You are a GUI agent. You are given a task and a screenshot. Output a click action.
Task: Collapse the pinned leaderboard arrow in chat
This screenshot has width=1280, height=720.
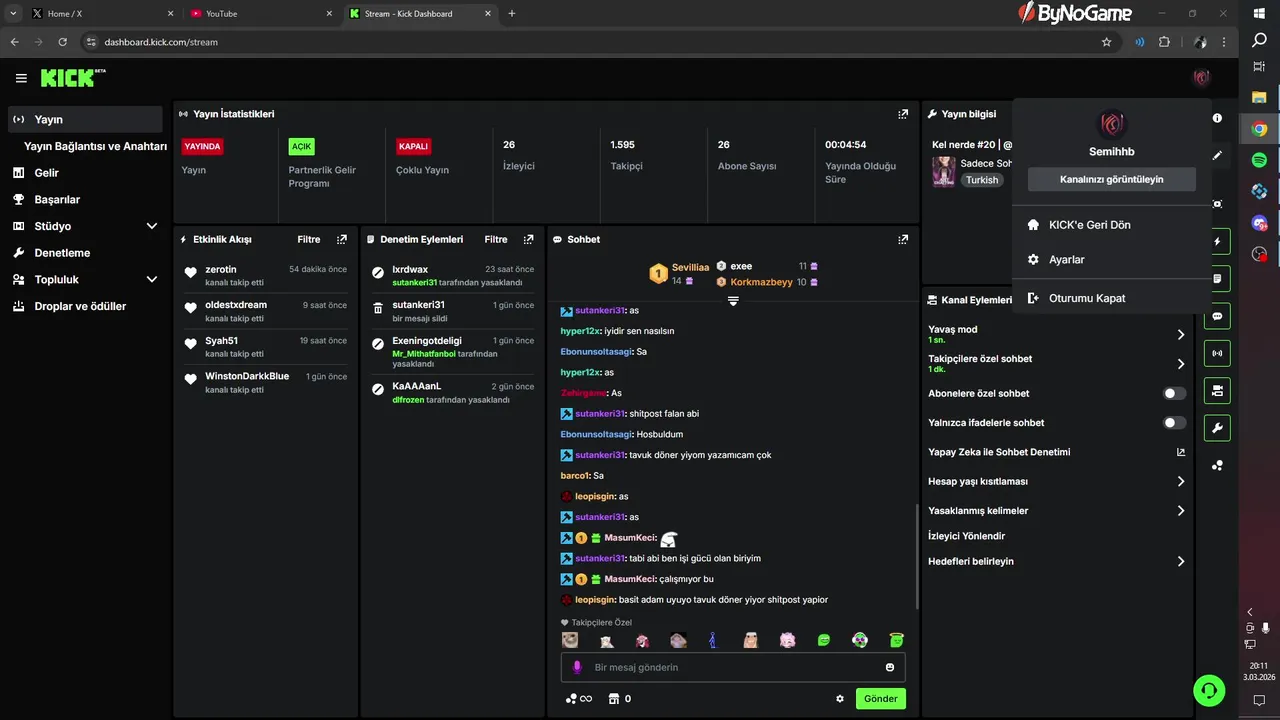click(x=733, y=301)
